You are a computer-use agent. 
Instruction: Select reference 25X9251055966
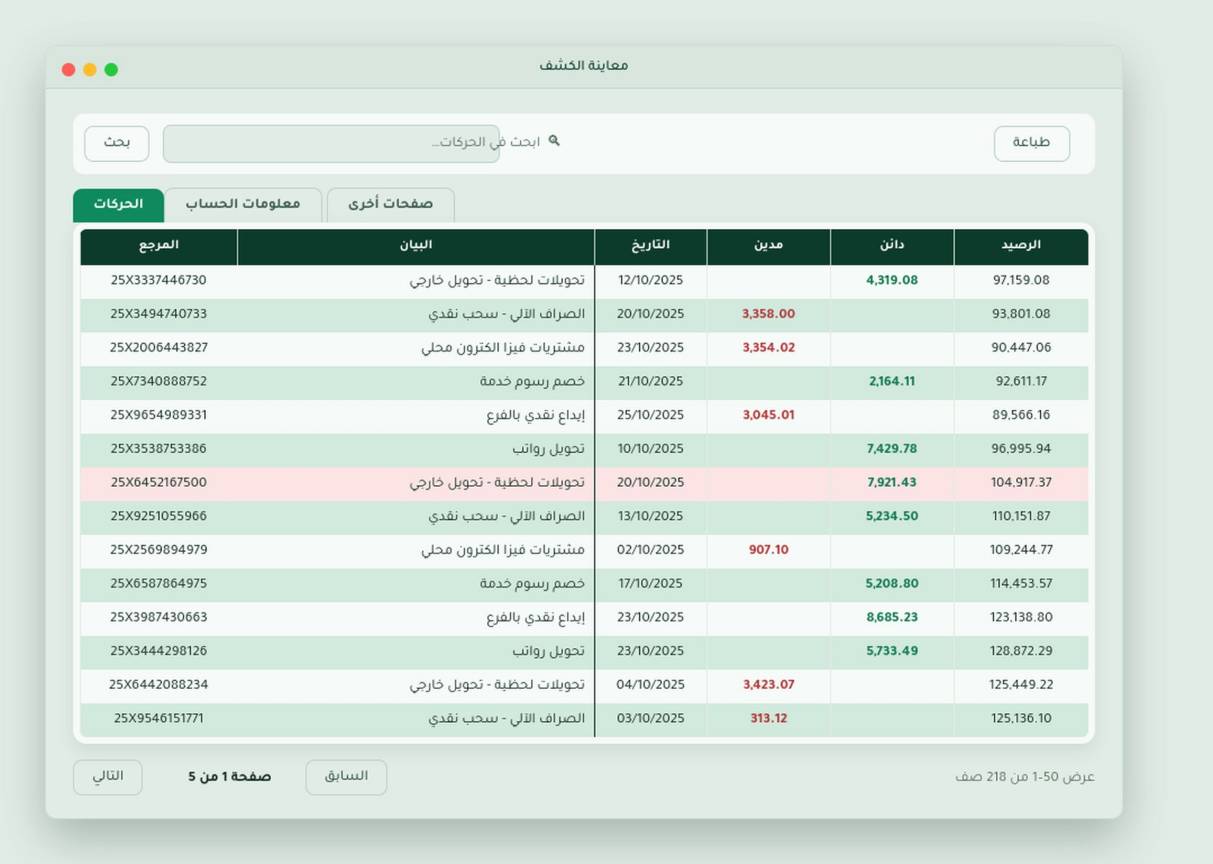(x=159, y=517)
